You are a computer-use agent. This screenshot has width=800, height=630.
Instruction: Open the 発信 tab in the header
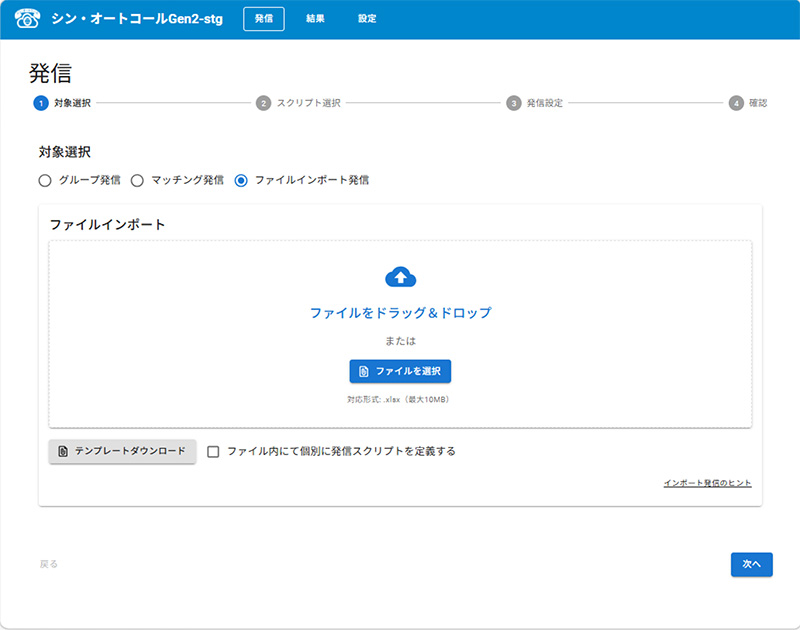264,19
